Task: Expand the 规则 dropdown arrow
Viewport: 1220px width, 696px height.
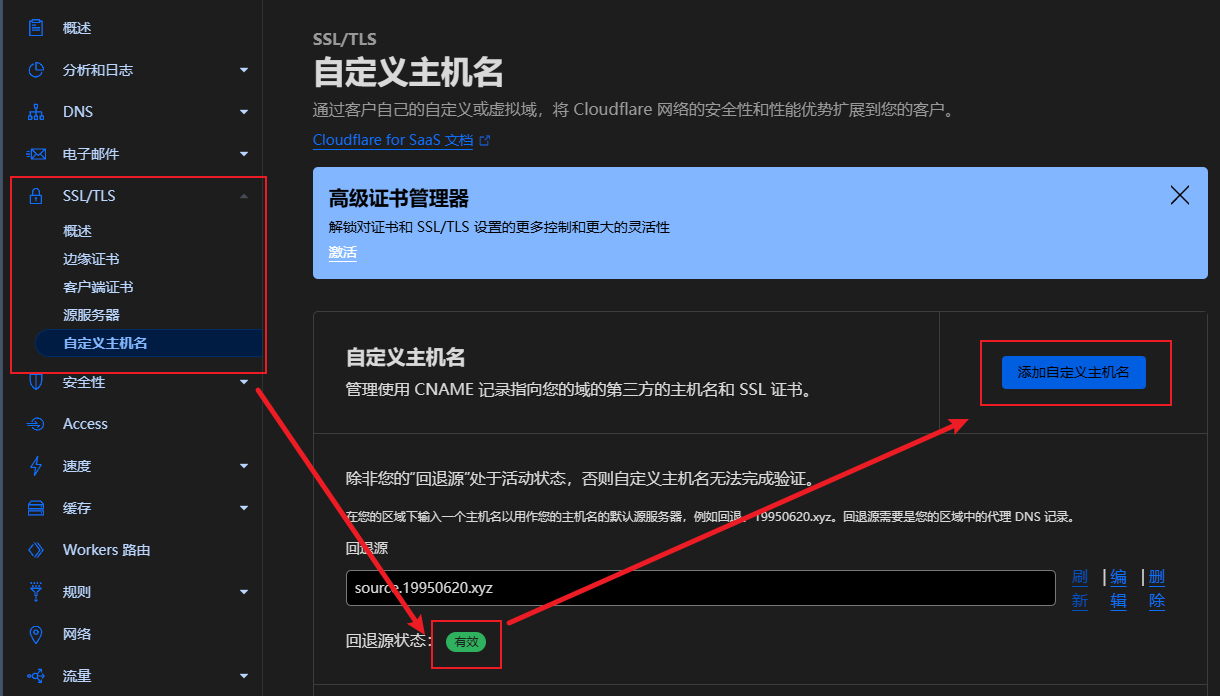Action: tap(244, 591)
